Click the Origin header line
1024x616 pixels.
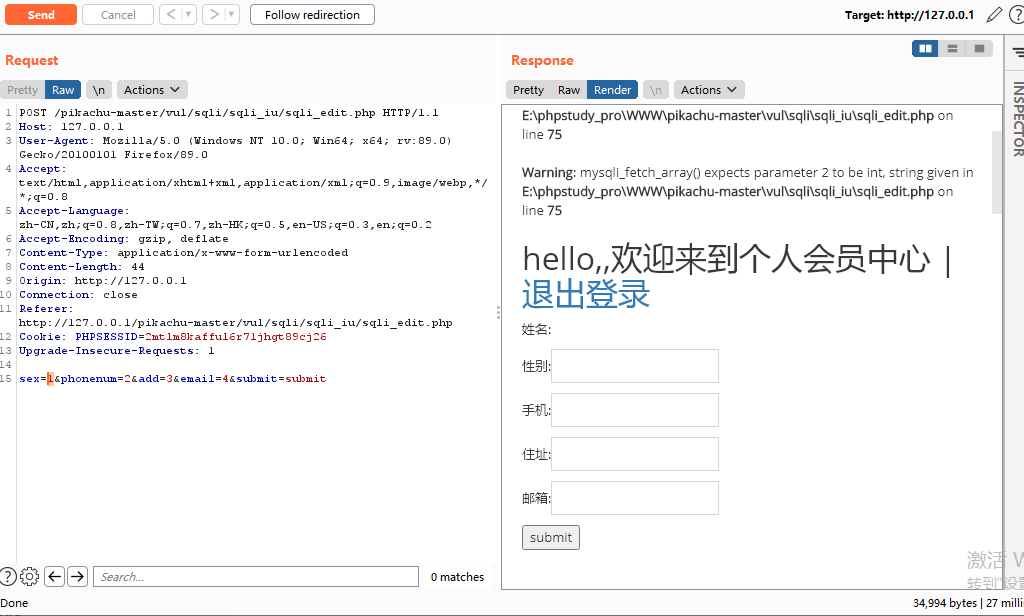(103, 281)
